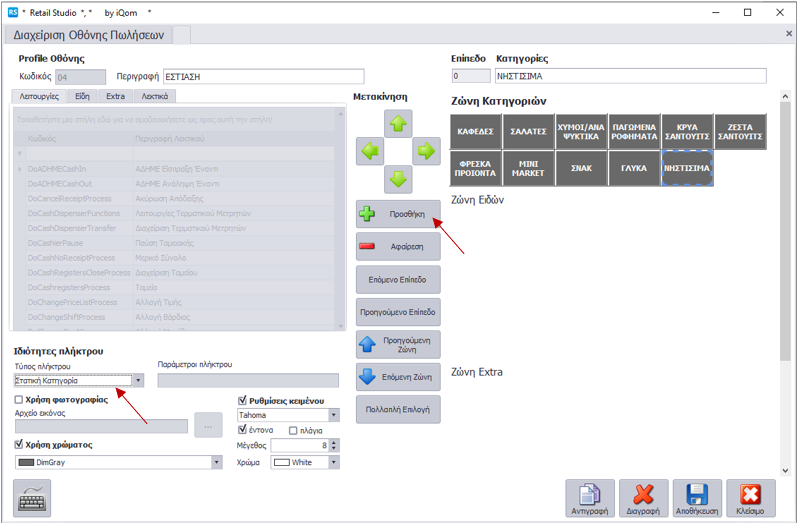Screen dimensions: 798x526
Task: Click the green down arrow move button
Action: pyautogui.click(x=398, y=180)
